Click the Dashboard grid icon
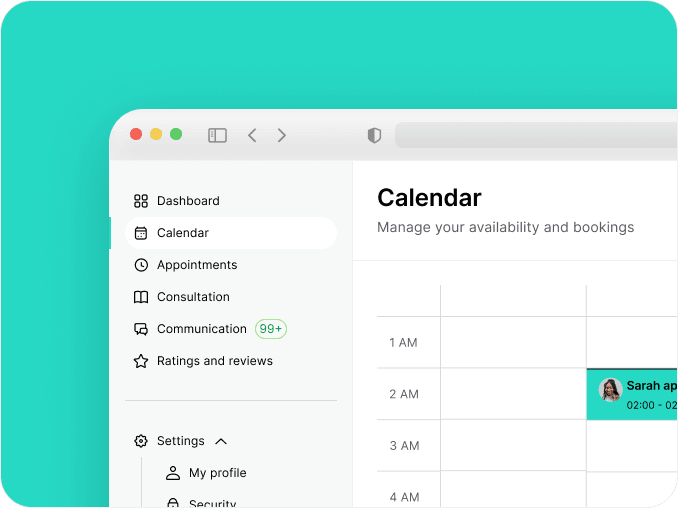Image resolution: width=678 pixels, height=508 pixels. [x=141, y=201]
